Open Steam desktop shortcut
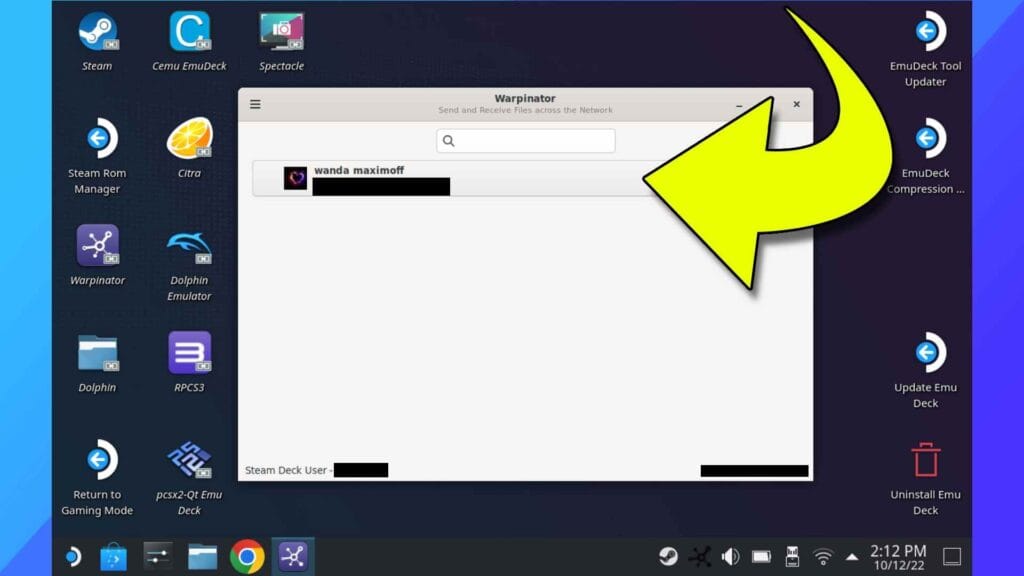The image size is (1024, 576). click(97, 33)
